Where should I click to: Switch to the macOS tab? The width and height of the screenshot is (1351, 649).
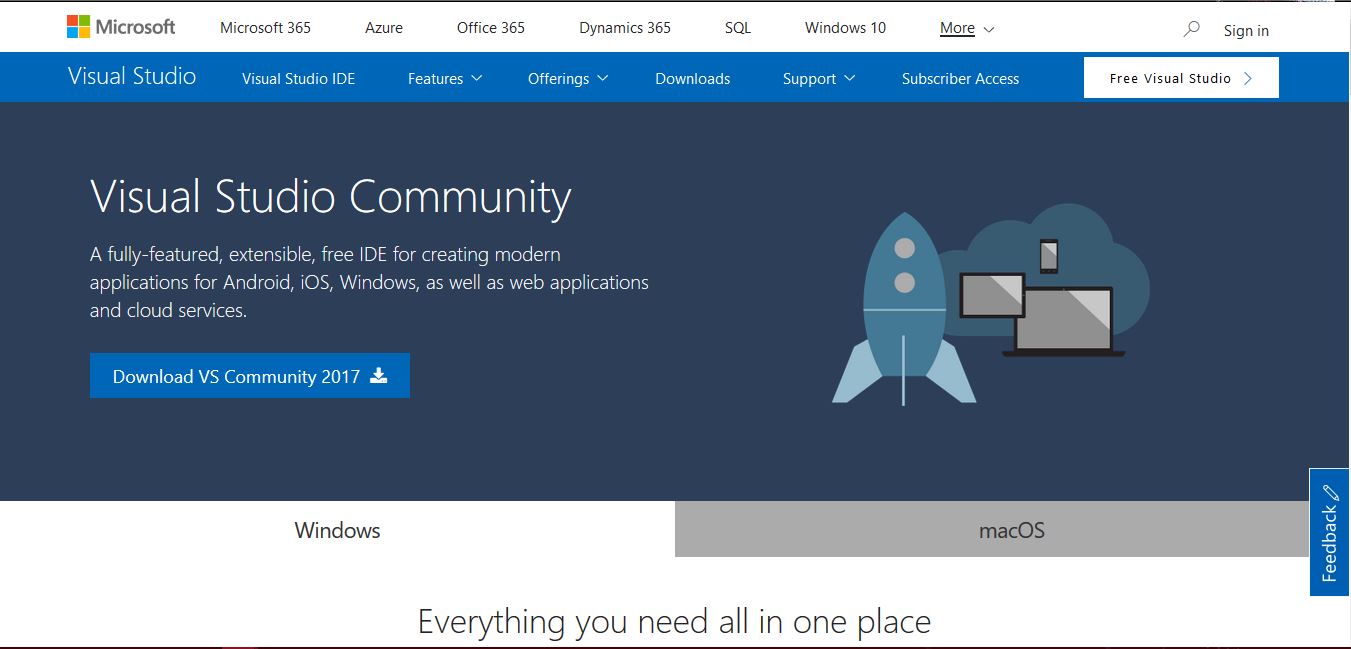click(x=1011, y=530)
